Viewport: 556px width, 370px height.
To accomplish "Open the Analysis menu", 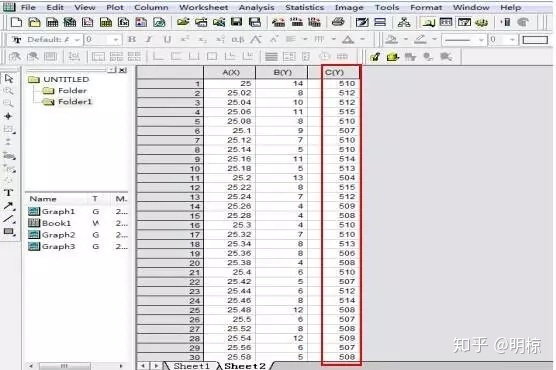I will [x=256, y=7].
